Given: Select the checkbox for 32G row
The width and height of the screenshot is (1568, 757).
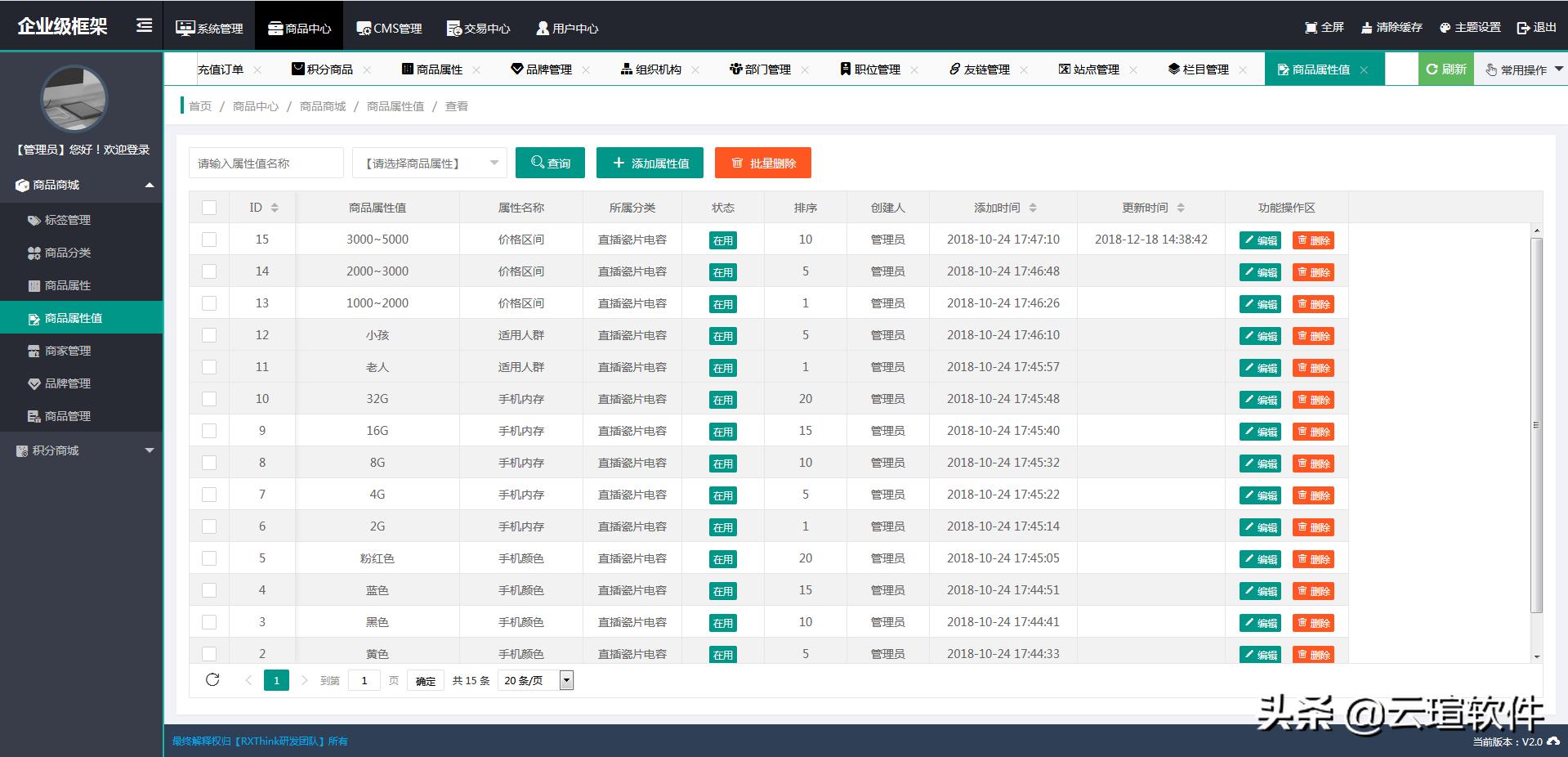Looking at the screenshot, I should [x=209, y=399].
